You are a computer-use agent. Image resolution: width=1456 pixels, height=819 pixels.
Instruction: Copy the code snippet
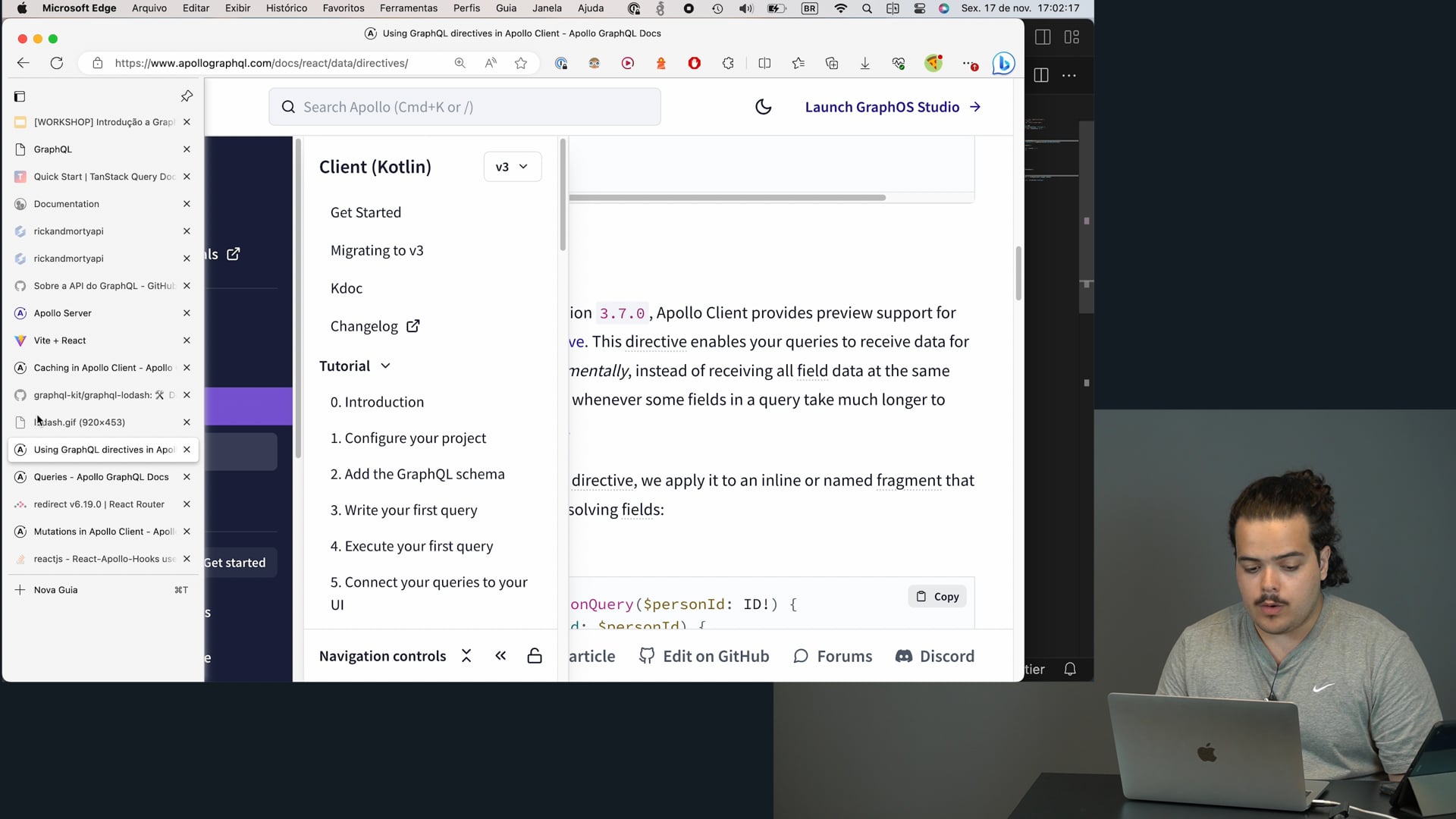coord(937,597)
